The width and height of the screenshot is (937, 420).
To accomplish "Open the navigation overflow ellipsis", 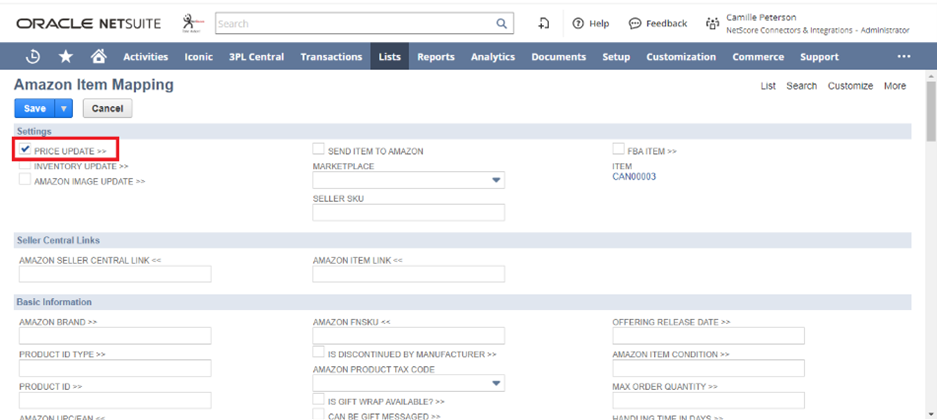I will [904, 57].
